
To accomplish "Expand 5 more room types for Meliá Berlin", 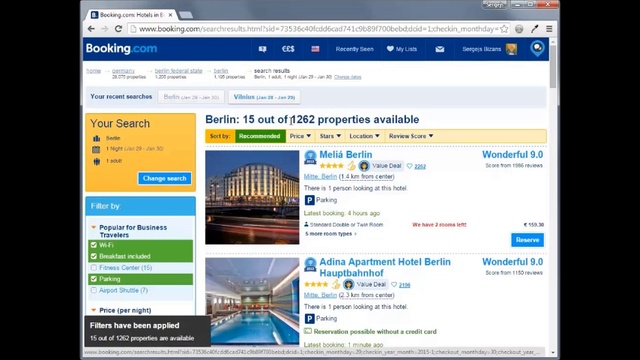I will click(331, 234).
